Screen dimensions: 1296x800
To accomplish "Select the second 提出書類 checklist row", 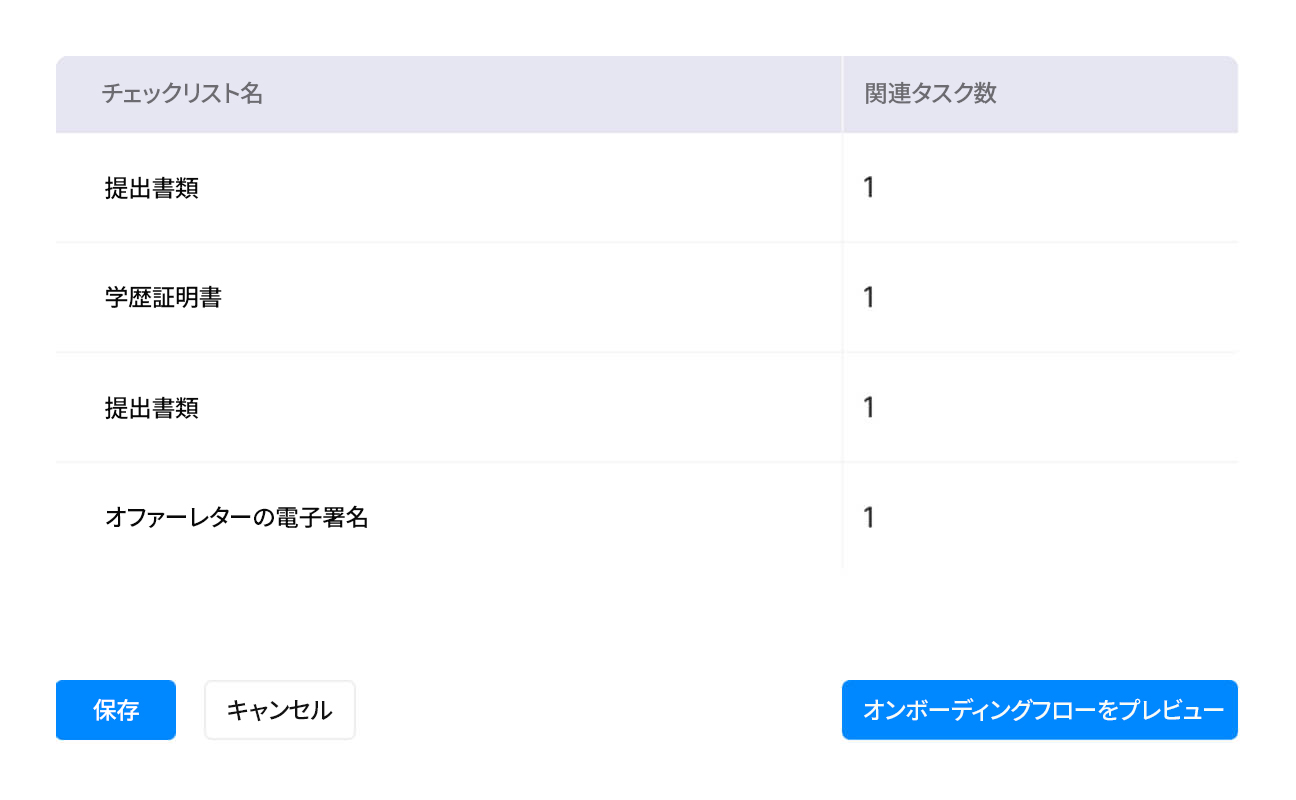I will tap(149, 407).
